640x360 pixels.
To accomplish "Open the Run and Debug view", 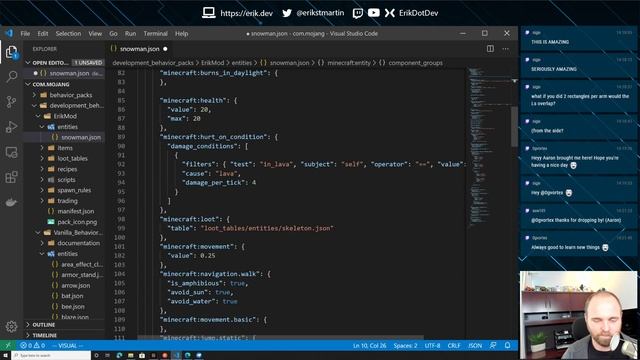I will coord(11,127).
